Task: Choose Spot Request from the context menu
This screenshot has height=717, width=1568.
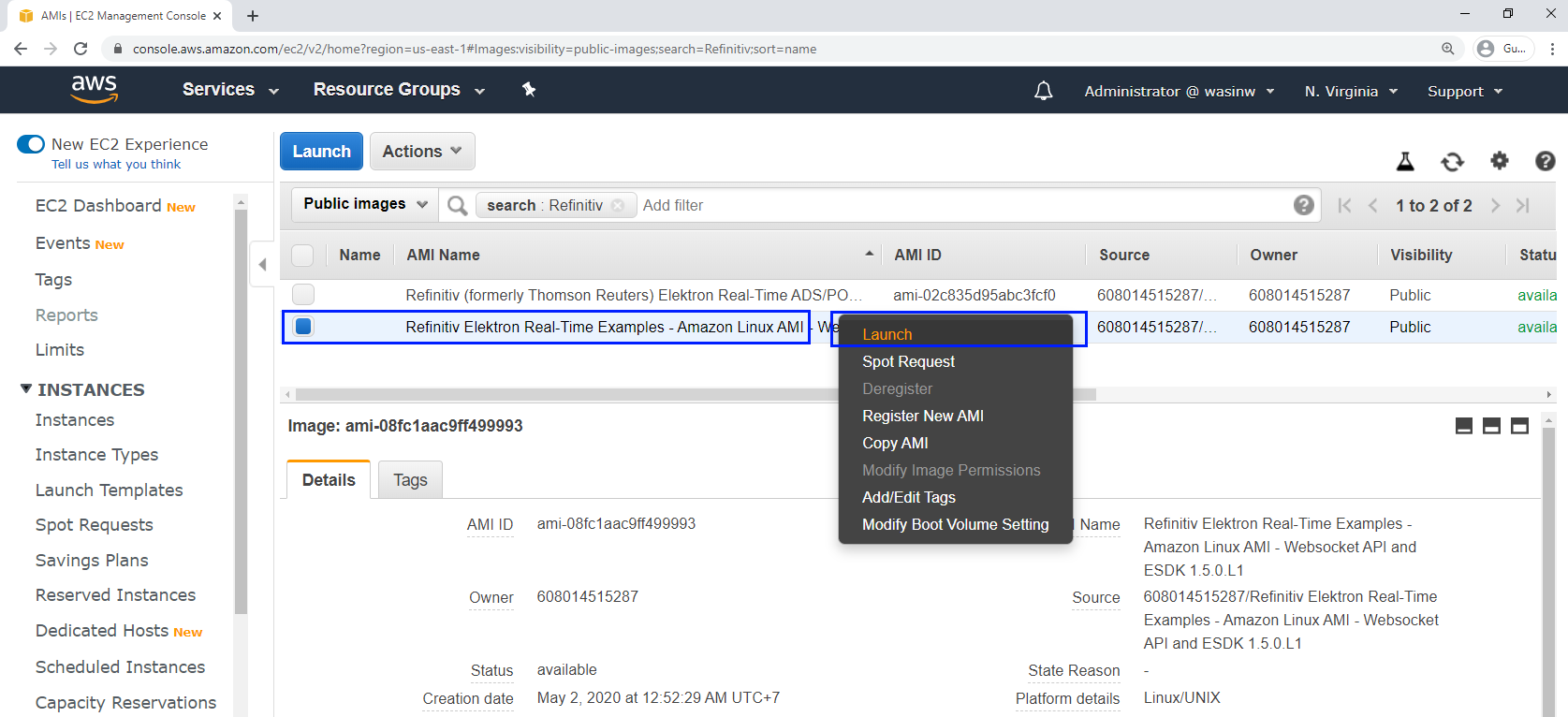Action: coord(908,361)
